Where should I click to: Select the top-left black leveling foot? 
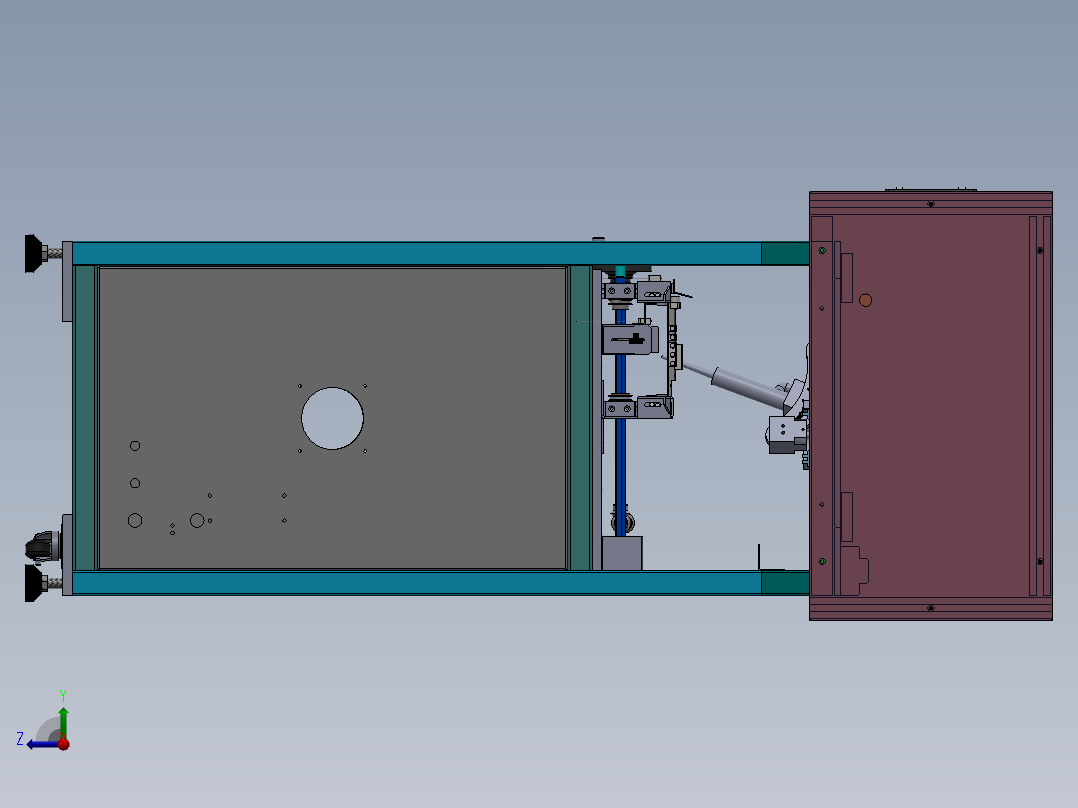click(x=34, y=254)
